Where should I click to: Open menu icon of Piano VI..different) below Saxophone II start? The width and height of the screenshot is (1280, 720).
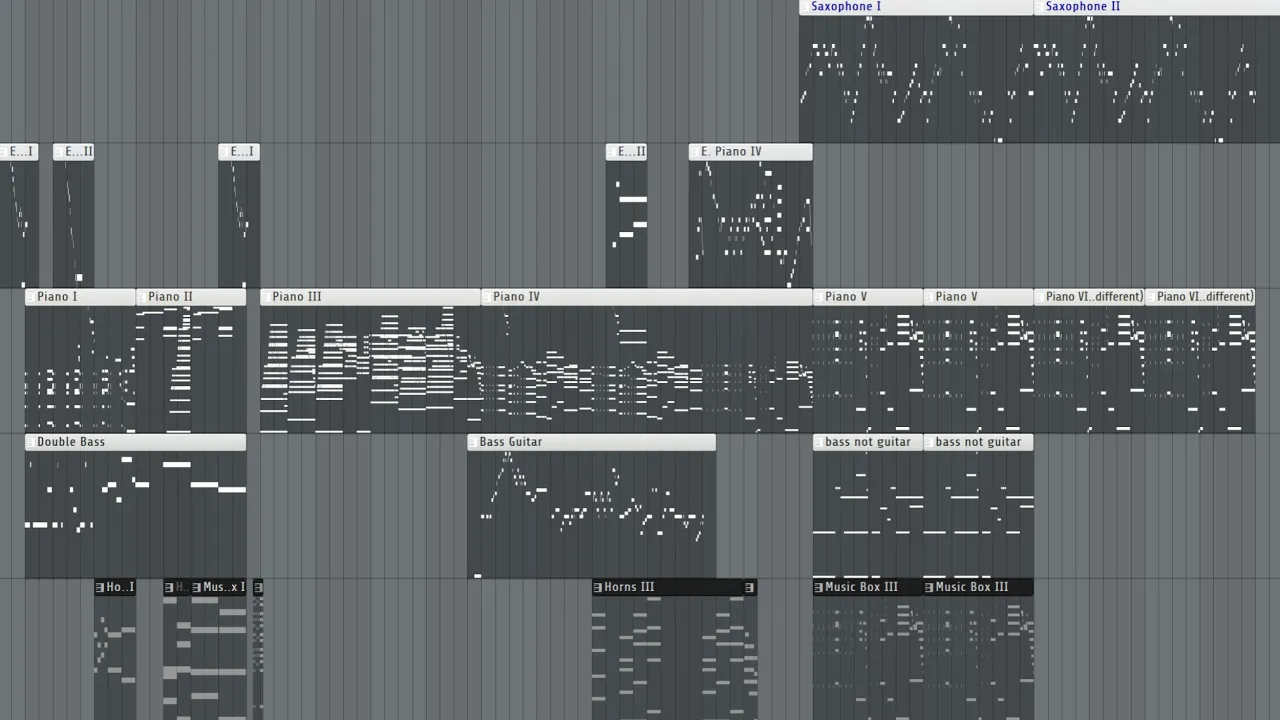[x=1040, y=297]
